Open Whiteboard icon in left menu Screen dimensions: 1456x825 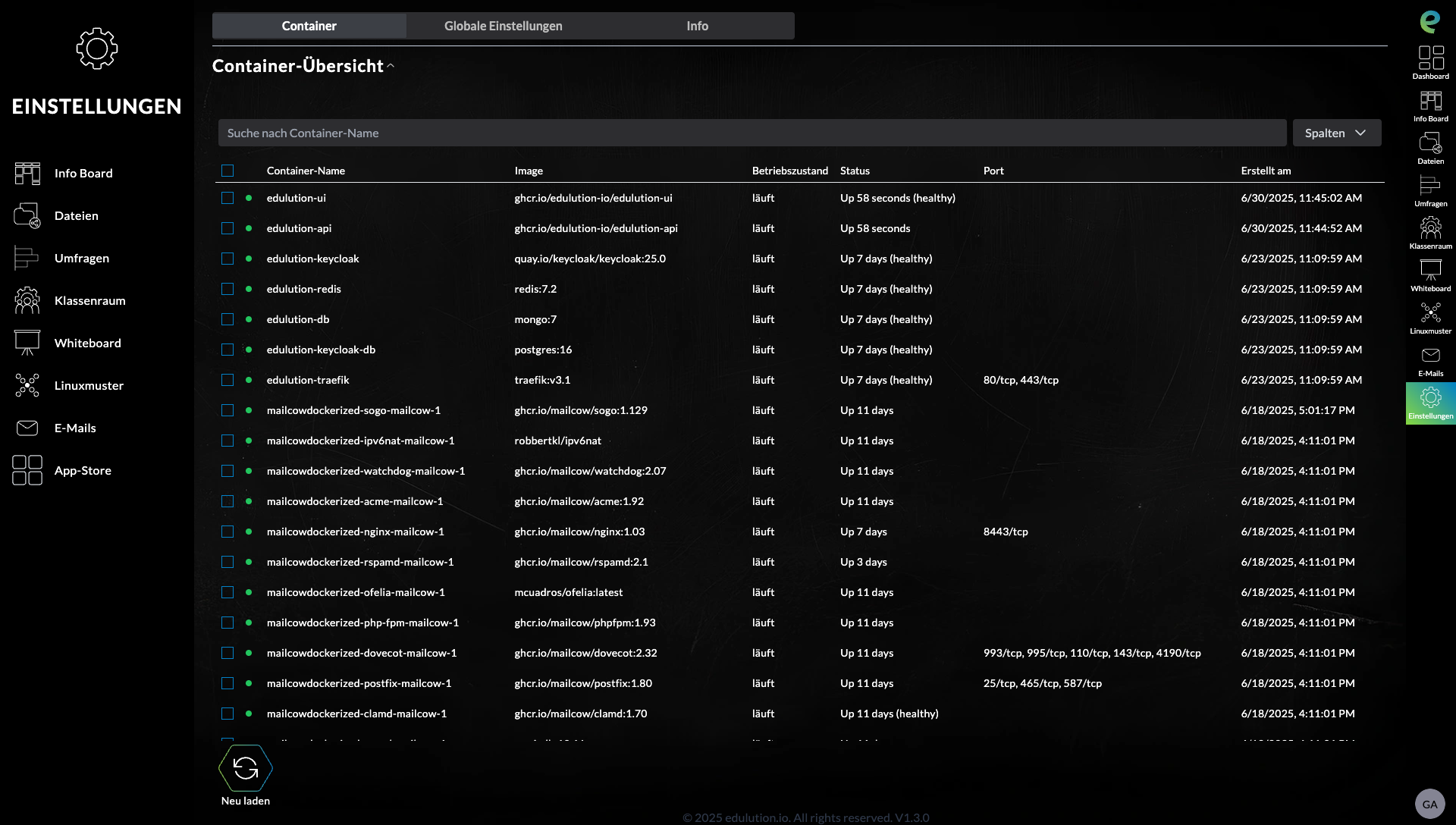27,343
